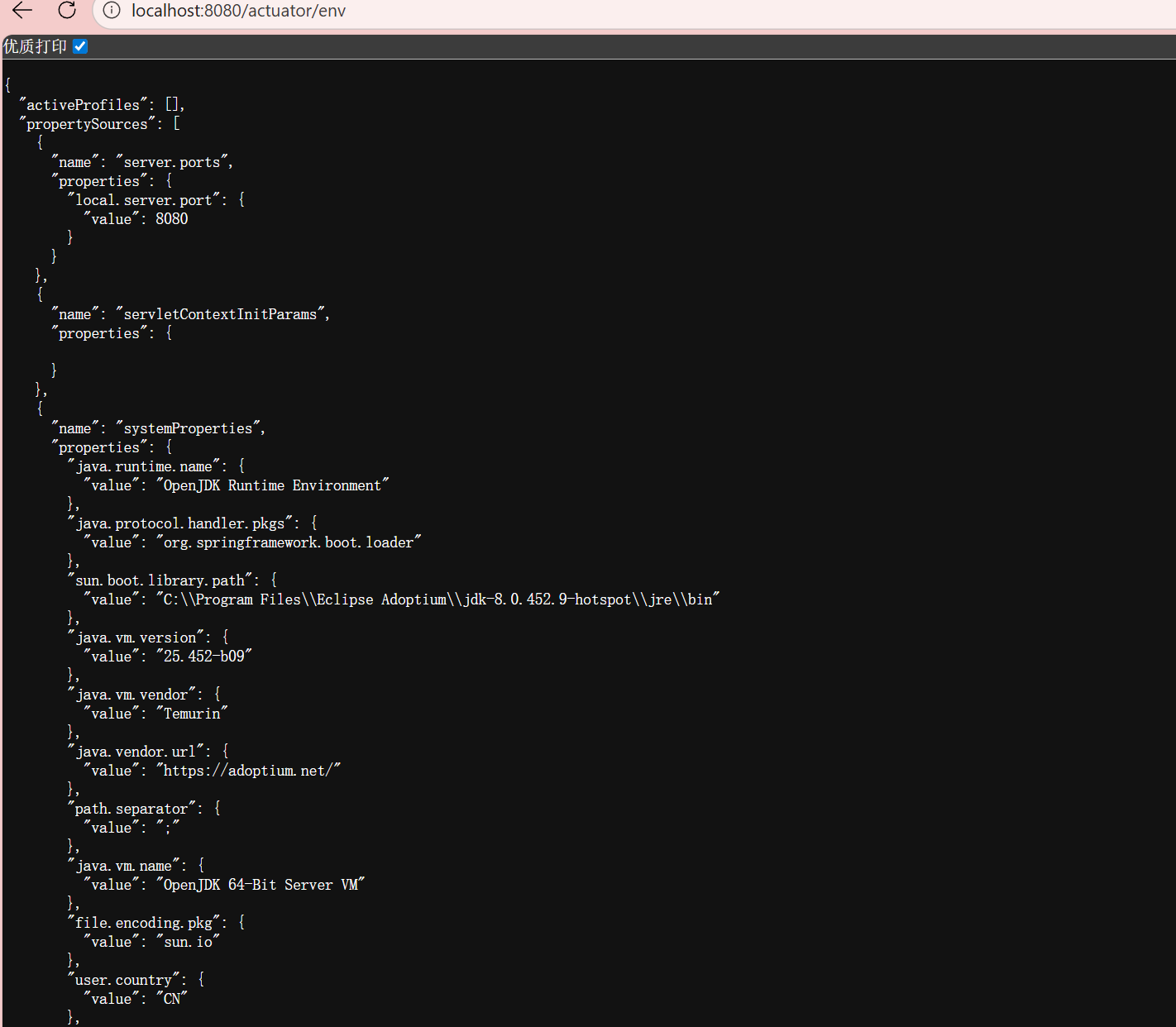Click the https://adoptium.net/ URL value

pos(248,771)
